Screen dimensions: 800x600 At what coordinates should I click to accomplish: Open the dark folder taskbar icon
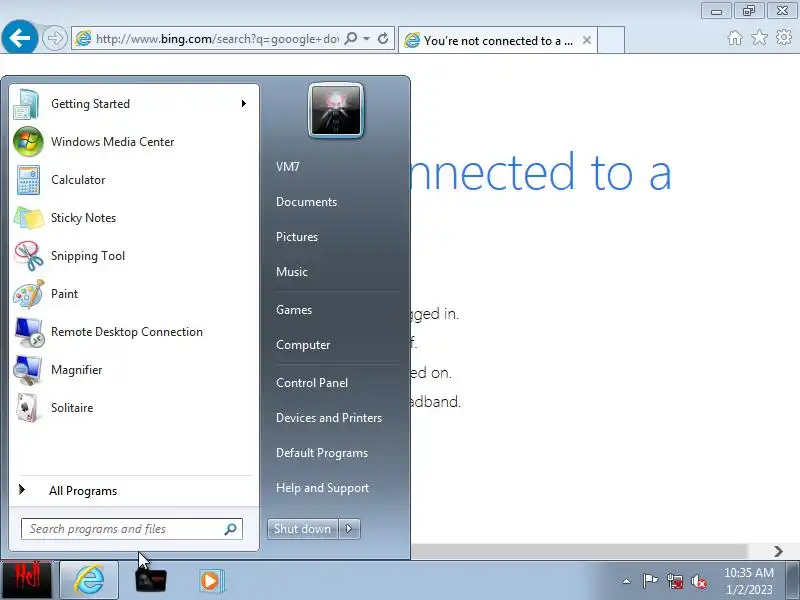click(151, 580)
